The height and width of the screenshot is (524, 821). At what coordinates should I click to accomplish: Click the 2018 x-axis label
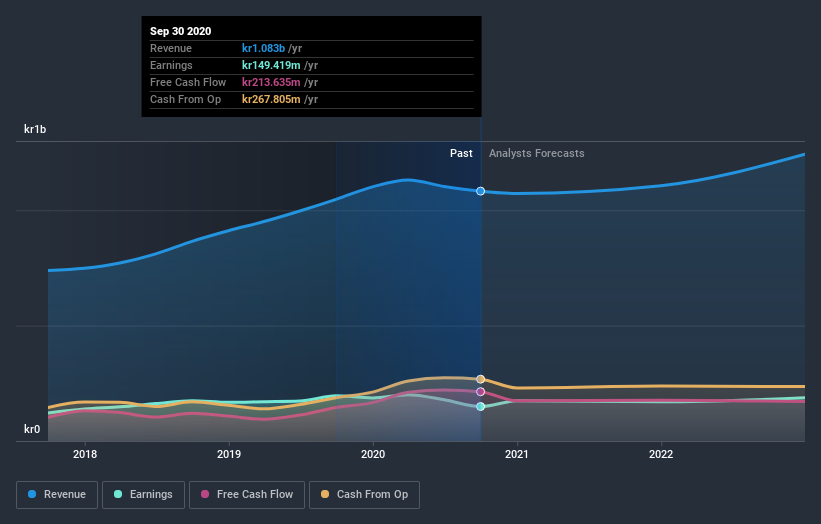tap(85, 454)
